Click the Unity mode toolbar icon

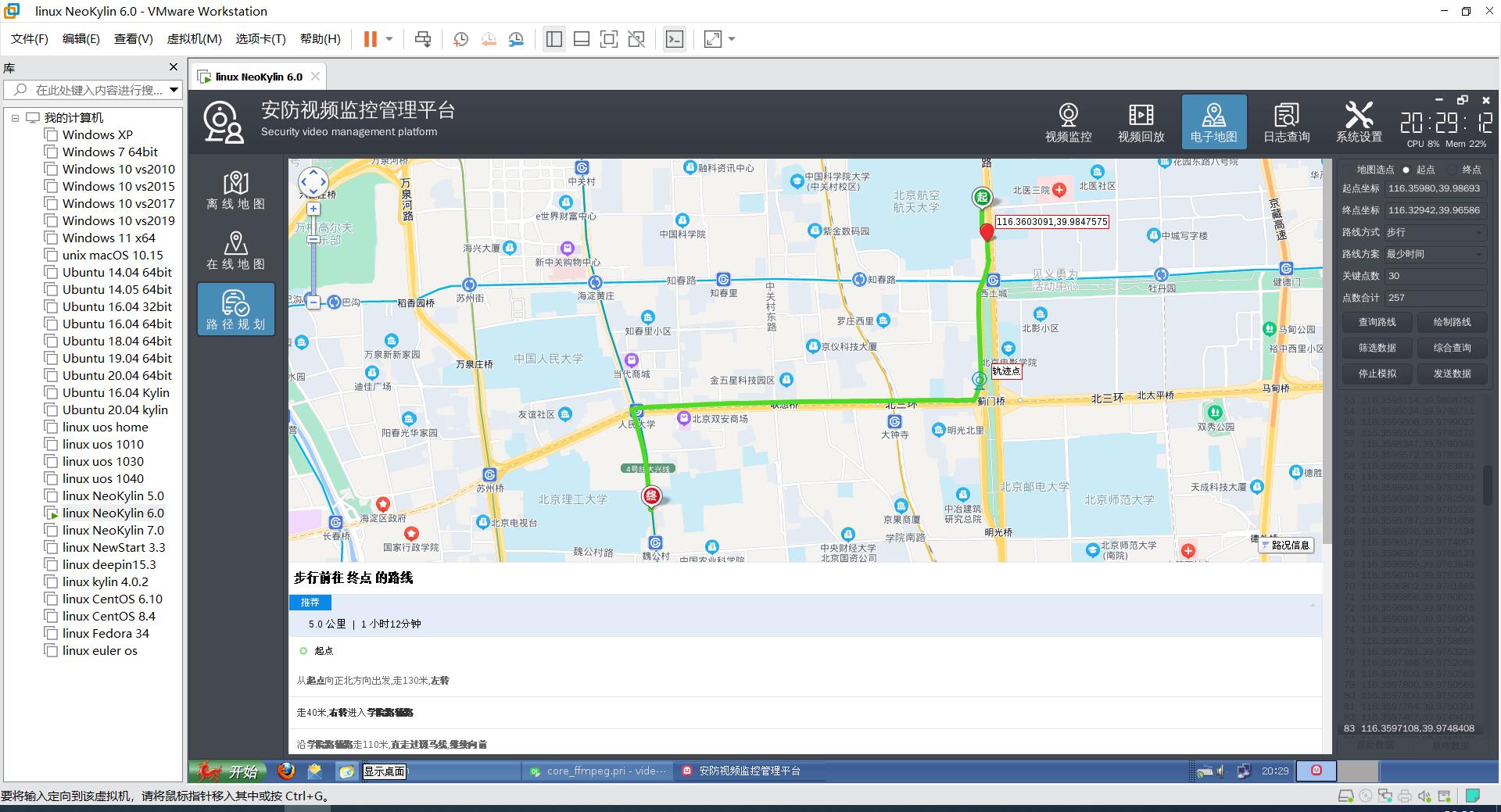point(637,39)
